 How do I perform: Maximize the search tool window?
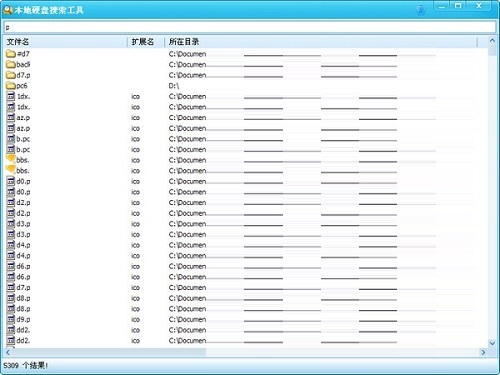458,6
